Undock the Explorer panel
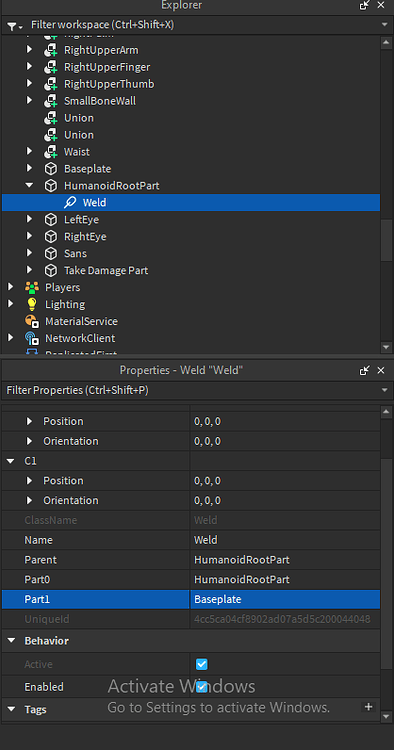The image size is (394, 750). (x=365, y=5)
